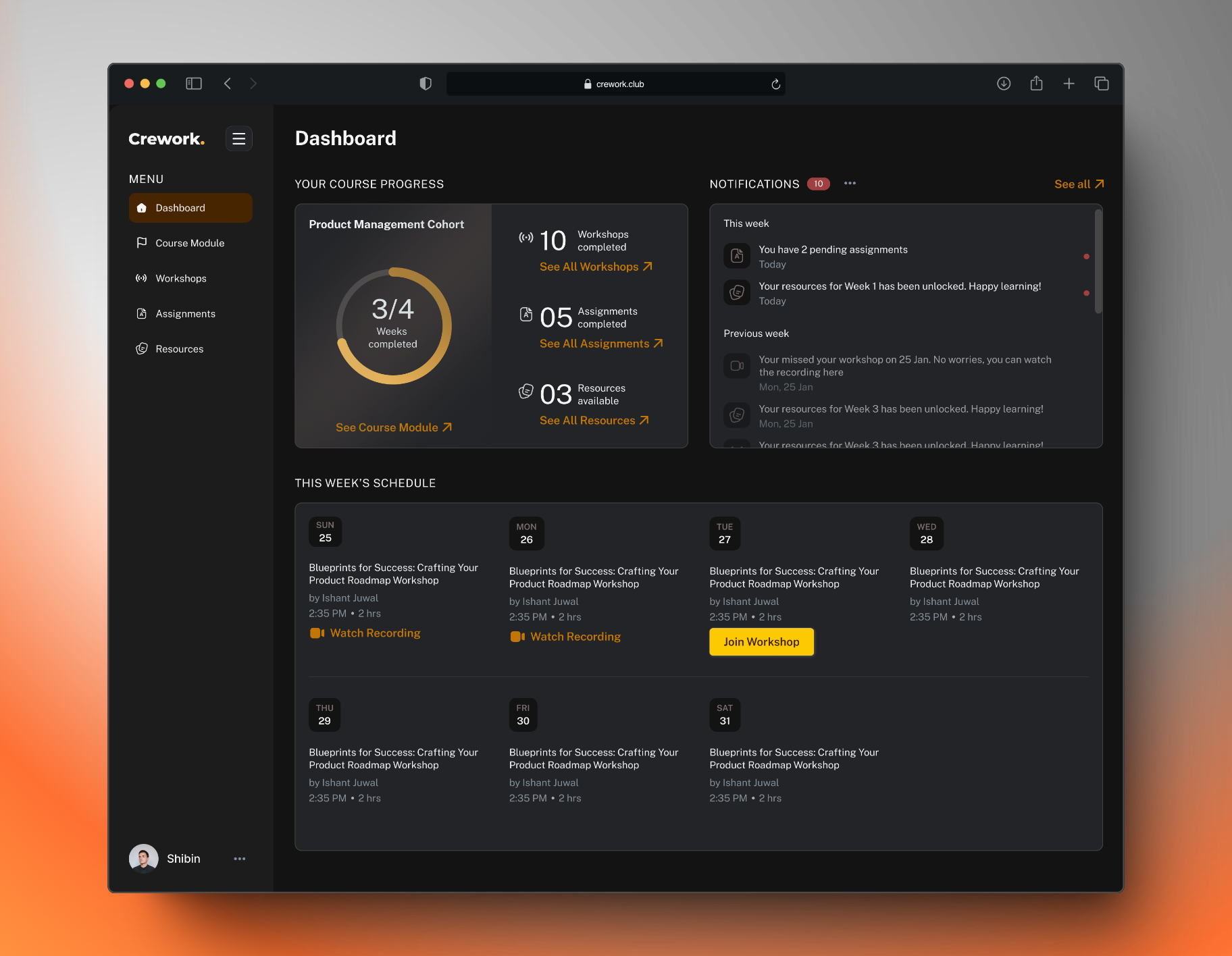Open Friday 30 workshop title
Screen dimensions: 1232x956
[594, 759]
